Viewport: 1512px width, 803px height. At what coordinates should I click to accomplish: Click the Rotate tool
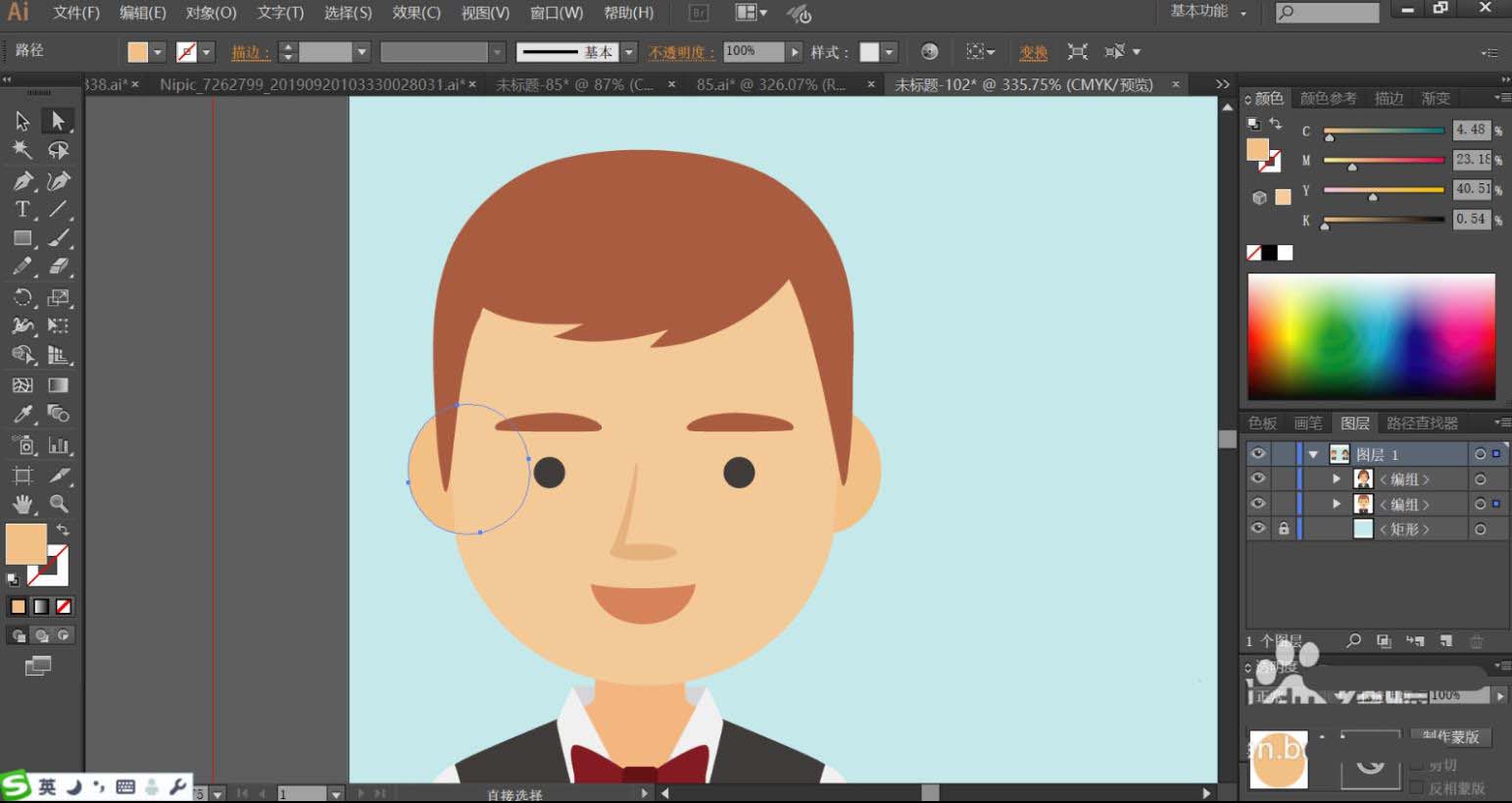pyautogui.click(x=22, y=297)
